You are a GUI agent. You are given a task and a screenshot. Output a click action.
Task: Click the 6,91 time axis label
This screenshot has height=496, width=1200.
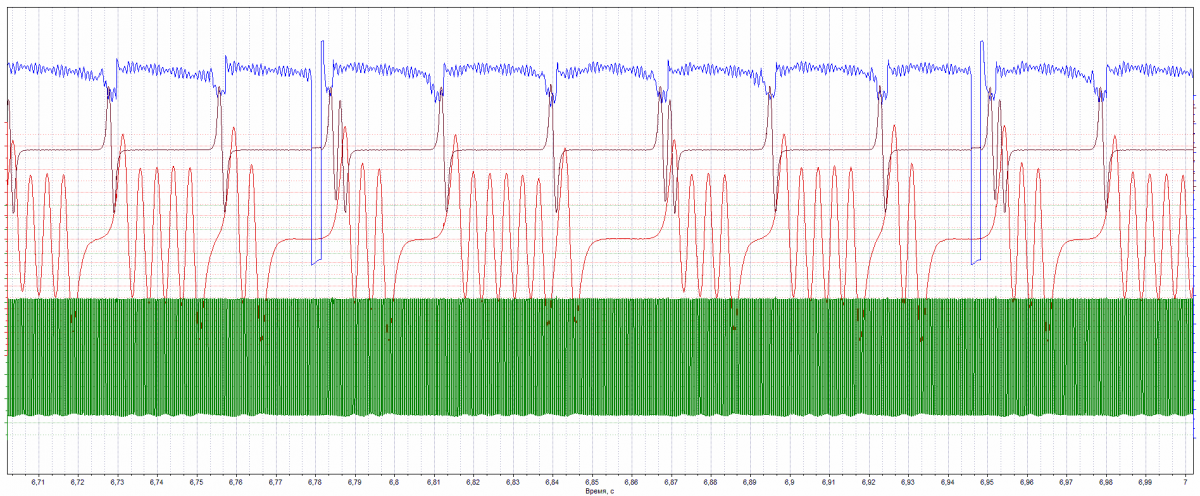click(829, 482)
